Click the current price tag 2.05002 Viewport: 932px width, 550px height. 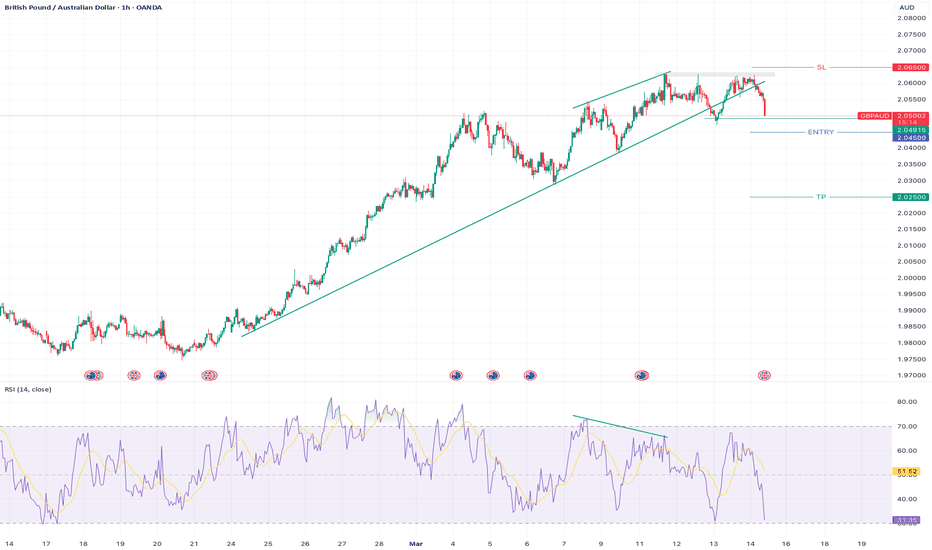point(911,116)
